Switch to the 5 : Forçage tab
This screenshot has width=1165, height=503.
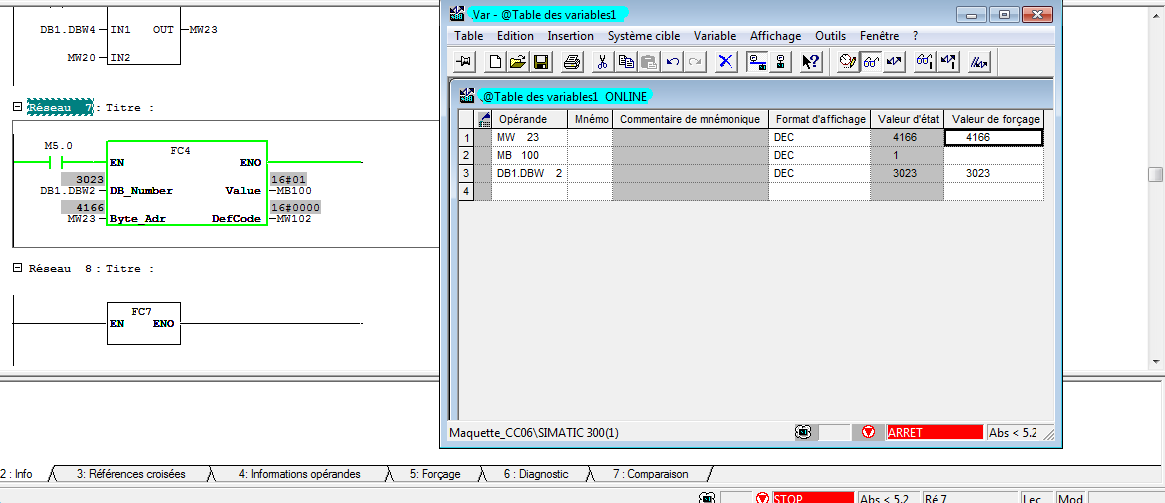pyautogui.click(x=434, y=474)
